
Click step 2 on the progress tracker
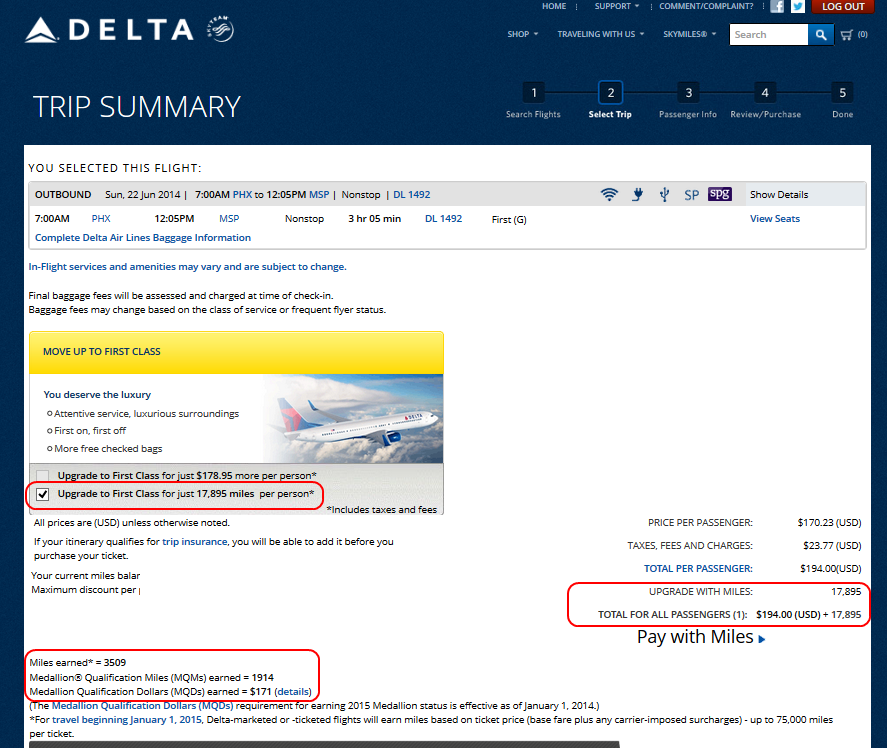(x=610, y=92)
